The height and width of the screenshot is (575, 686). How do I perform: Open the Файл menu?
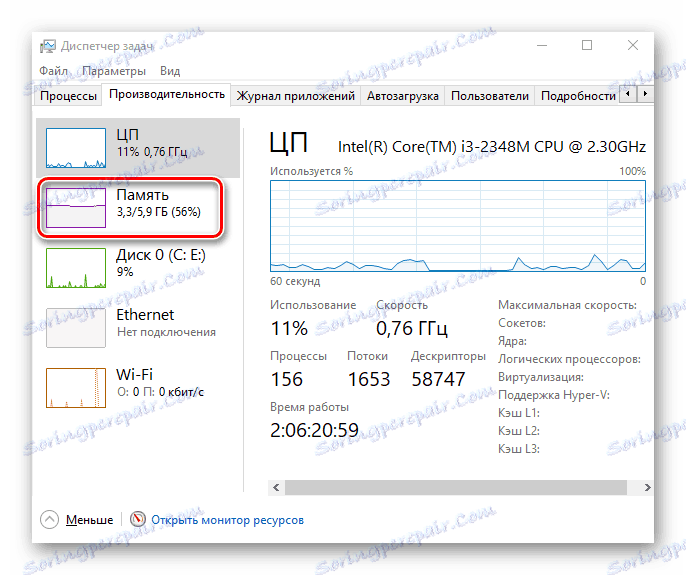click(53, 71)
